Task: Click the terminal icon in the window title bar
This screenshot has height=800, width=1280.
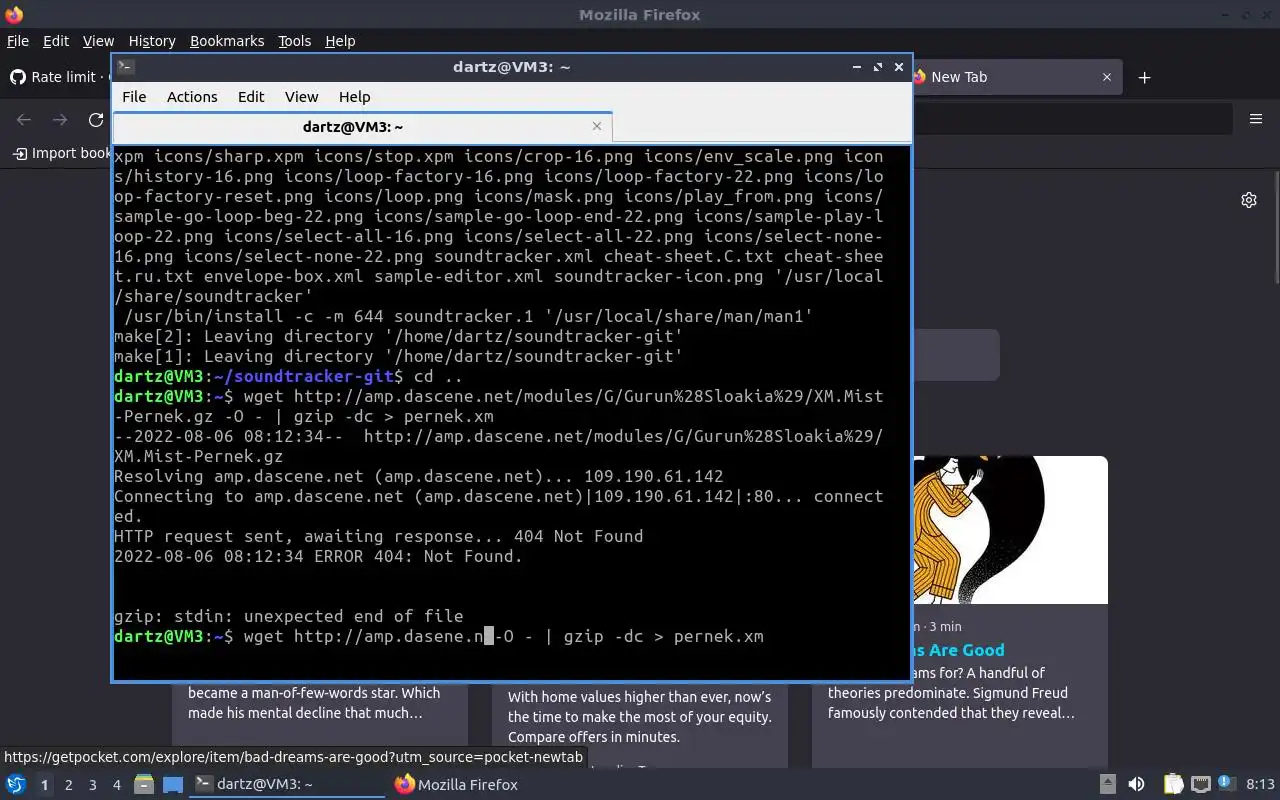Action: pos(125,67)
